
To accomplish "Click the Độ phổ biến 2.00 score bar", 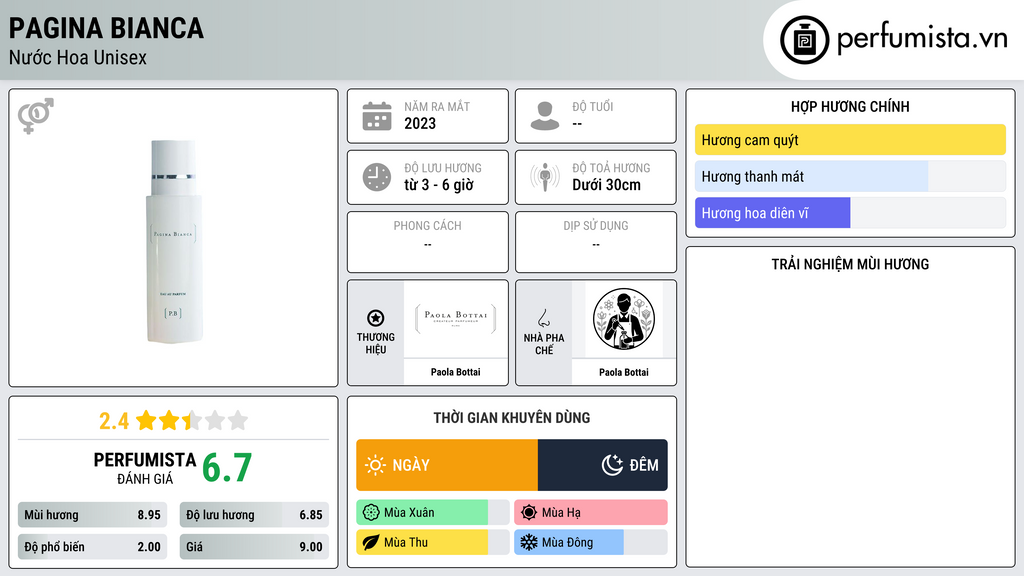I will [x=93, y=547].
